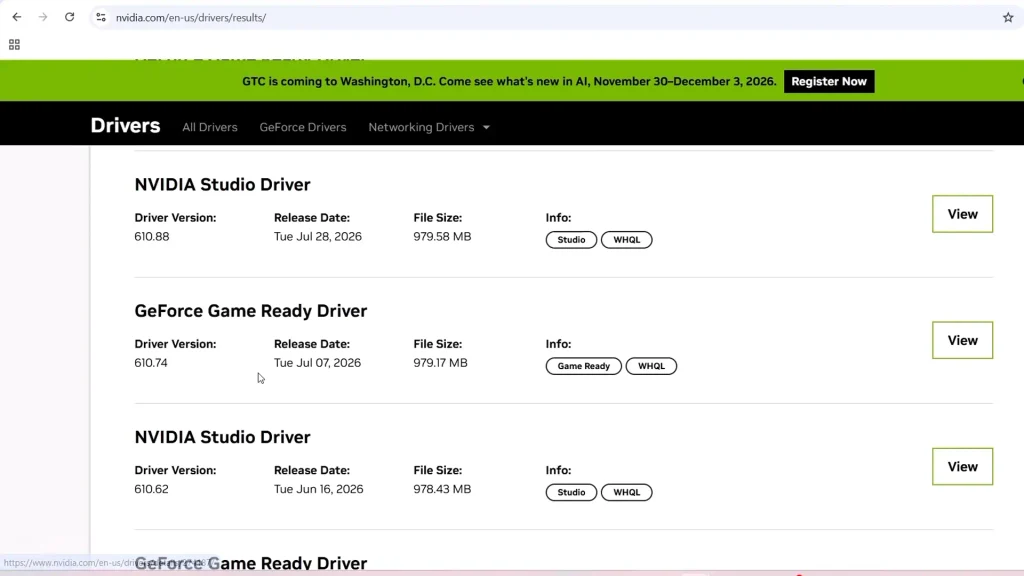Click the file size 979.17 MB
The width and height of the screenshot is (1024, 576).
(440, 362)
